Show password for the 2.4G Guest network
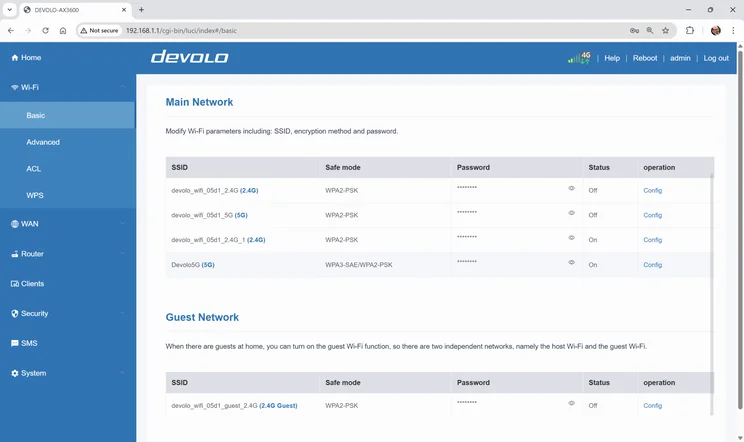Viewport: 744px width, 442px height. (572, 404)
